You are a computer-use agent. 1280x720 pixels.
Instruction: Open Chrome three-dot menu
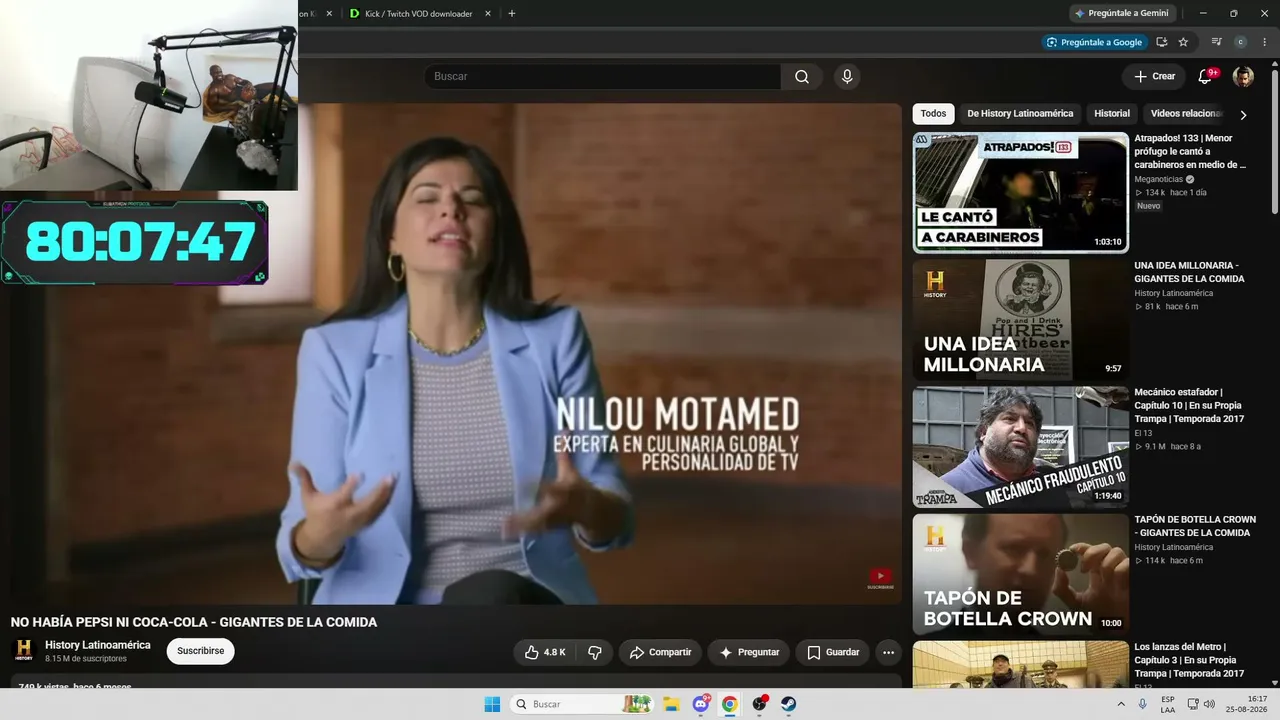[x=1265, y=42]
